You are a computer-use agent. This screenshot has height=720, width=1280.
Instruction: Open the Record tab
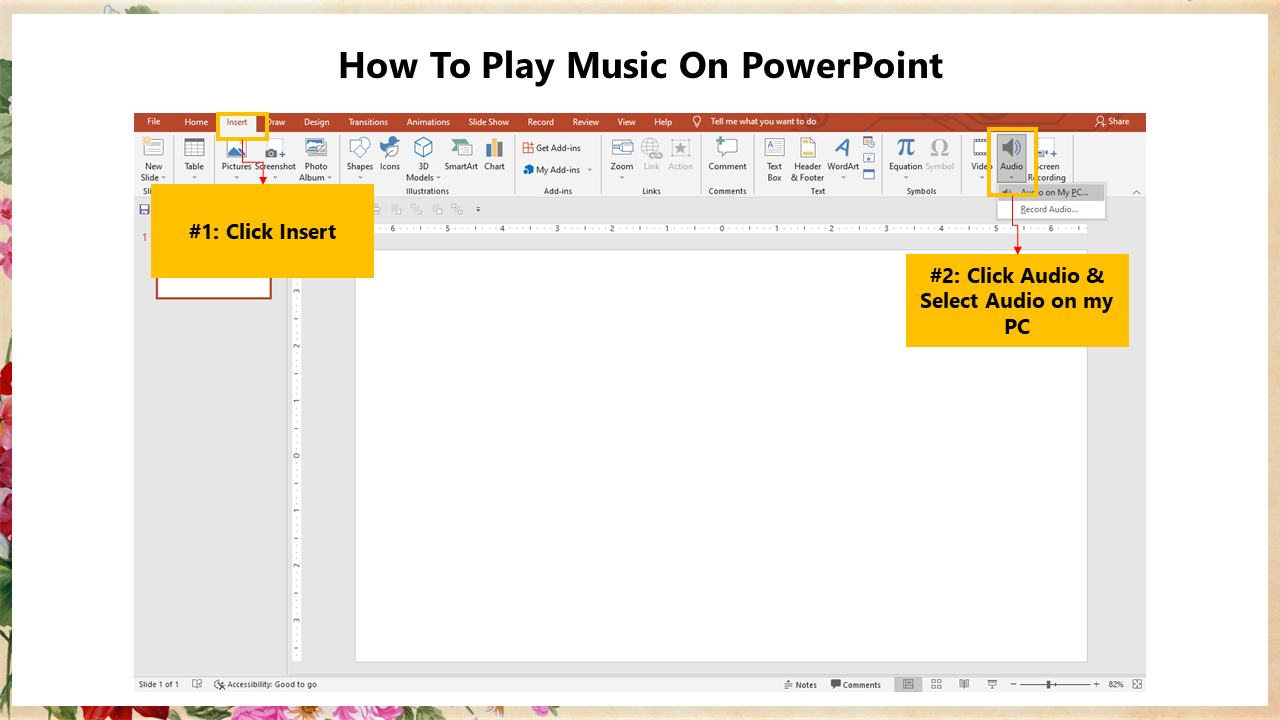click(x=541, y=122)
